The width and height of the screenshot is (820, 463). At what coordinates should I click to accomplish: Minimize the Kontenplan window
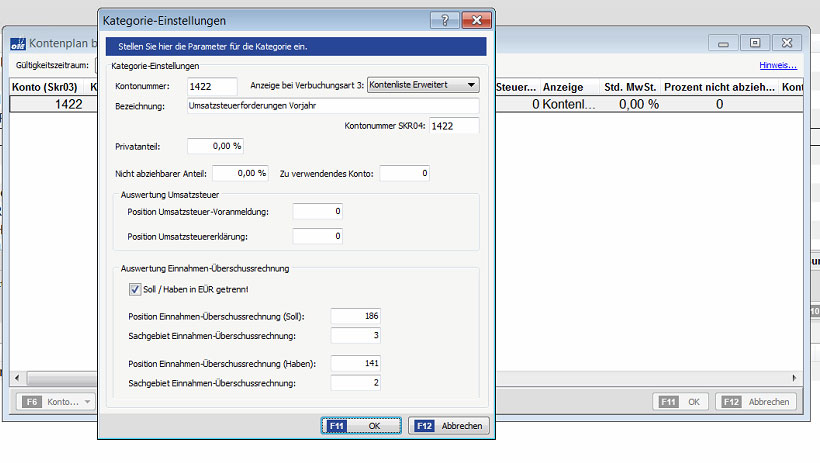pyautogui.click(x=723, y=43)
